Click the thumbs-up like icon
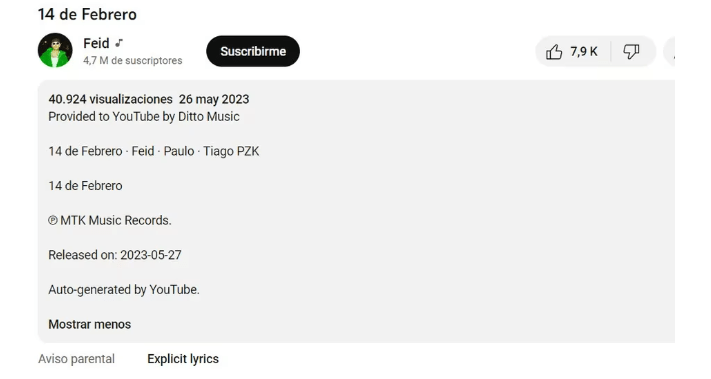711x379 pixels. (554, 52)
